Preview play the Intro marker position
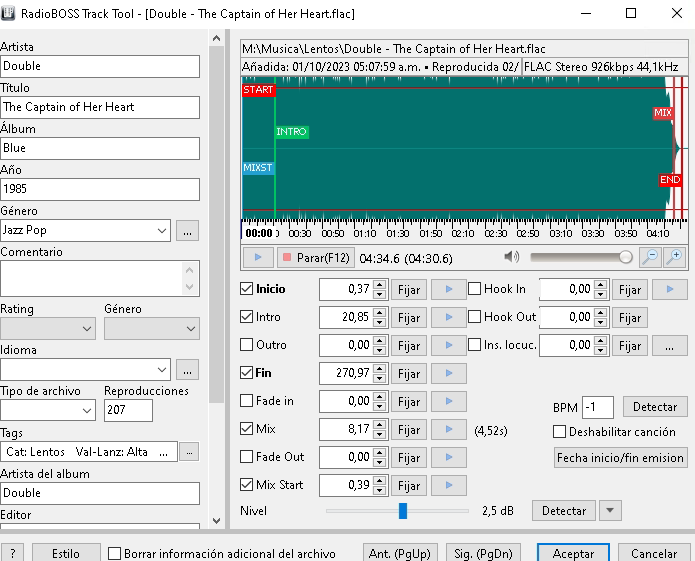The height and width of the screenshot is (561, 695). coord(448,317)
